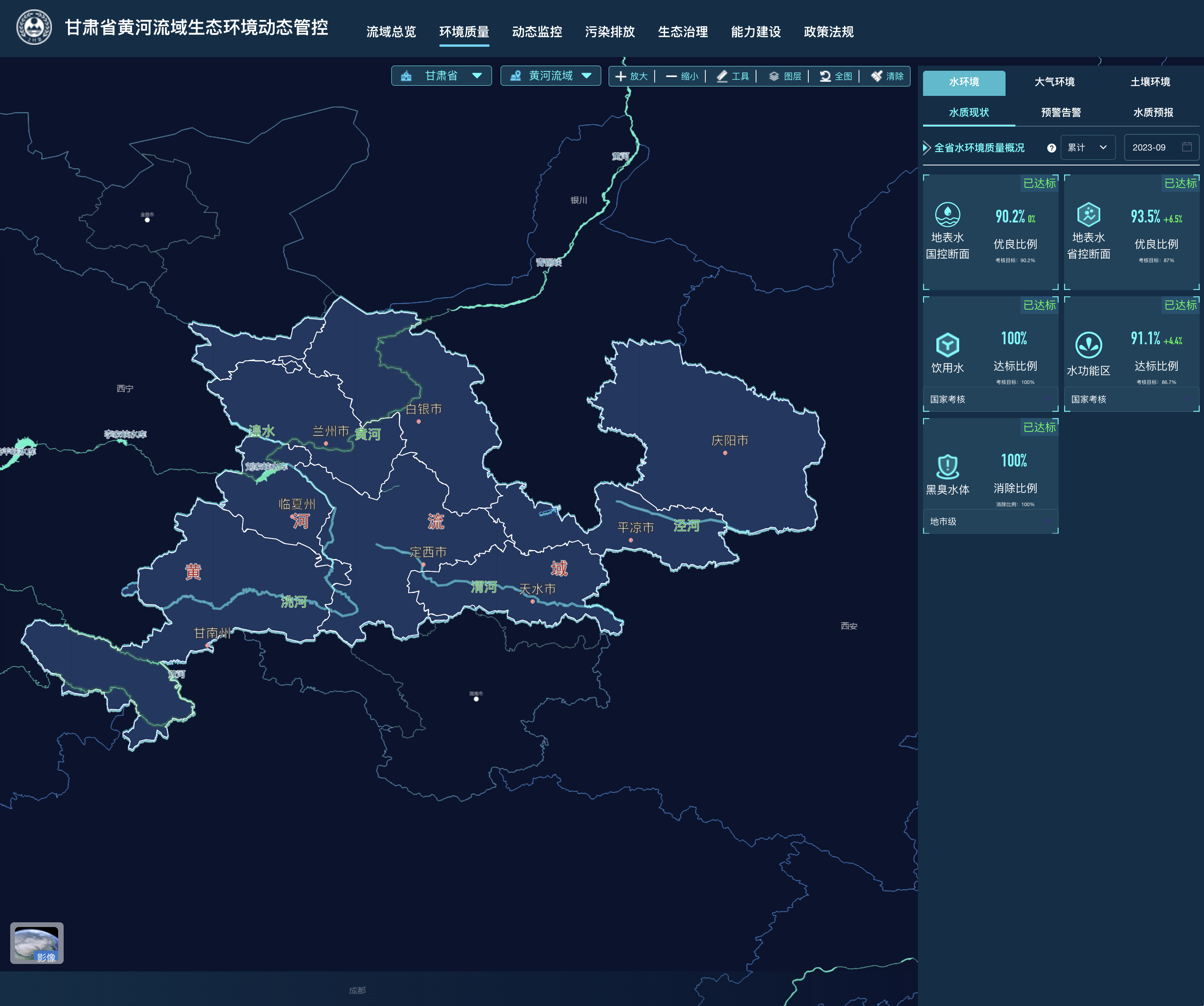Viewport: 1204px width, 1006px height.
Task: Select the 环境质量 menu
Action: [x=464, y=31]
